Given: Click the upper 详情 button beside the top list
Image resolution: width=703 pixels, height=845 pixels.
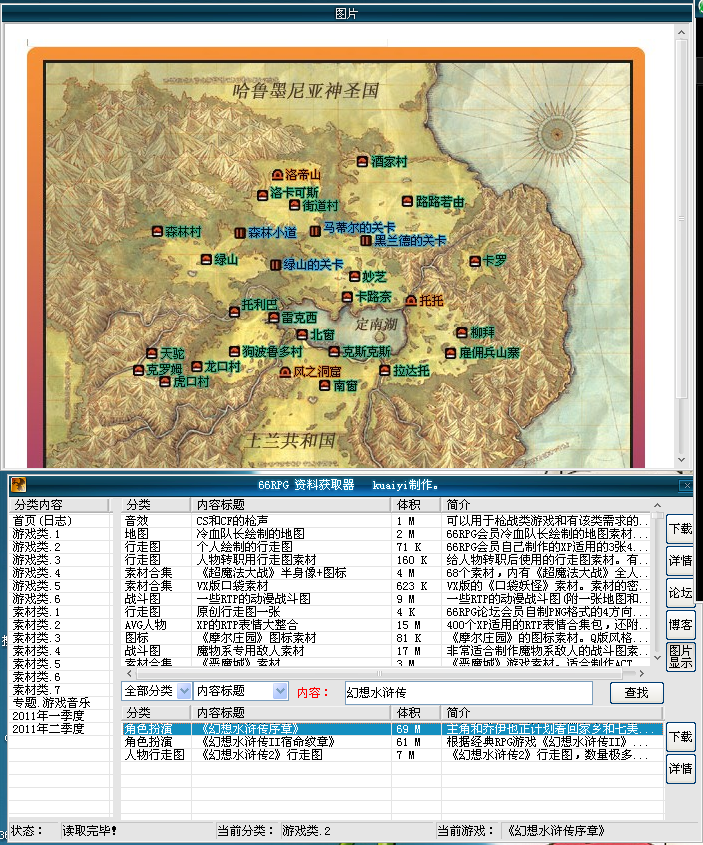Looking at the screenshot, I should 680,560.
